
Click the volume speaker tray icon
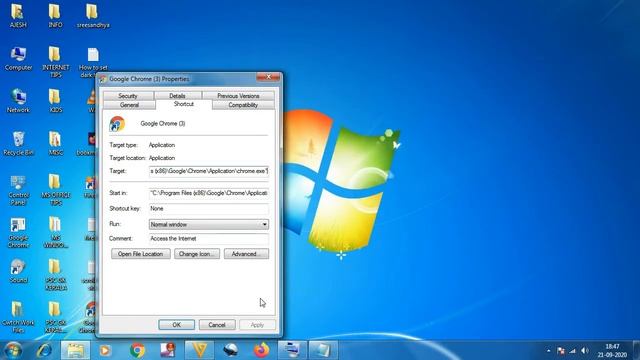coord(585,350)
